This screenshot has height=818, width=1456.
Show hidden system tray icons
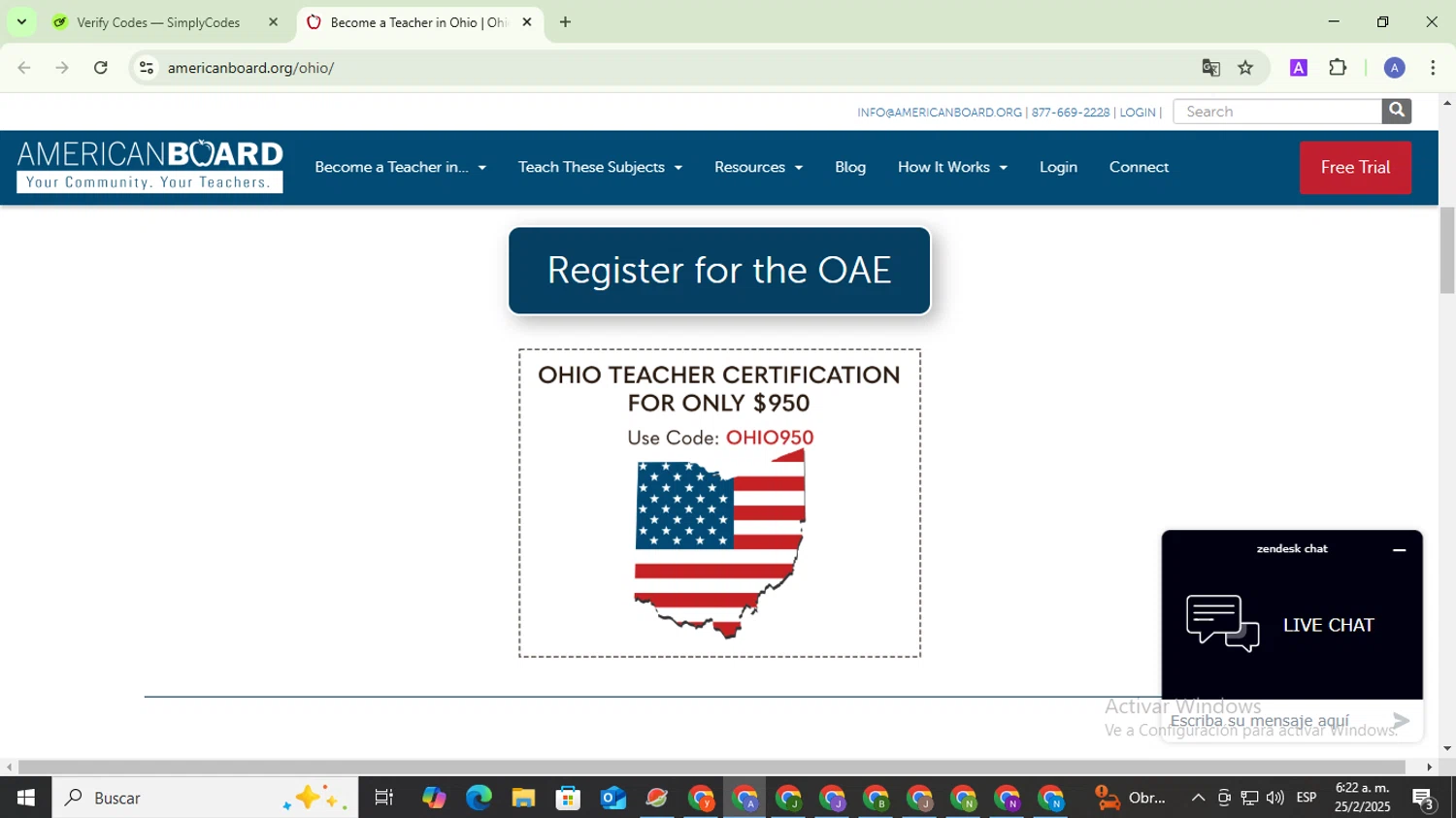[x=1198, y=798]
